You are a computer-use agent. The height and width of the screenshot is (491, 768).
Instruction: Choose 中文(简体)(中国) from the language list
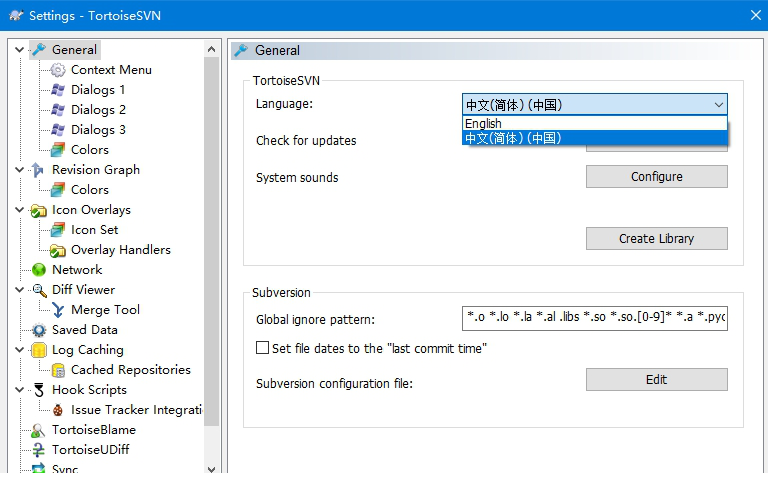(x=595, y=138)
